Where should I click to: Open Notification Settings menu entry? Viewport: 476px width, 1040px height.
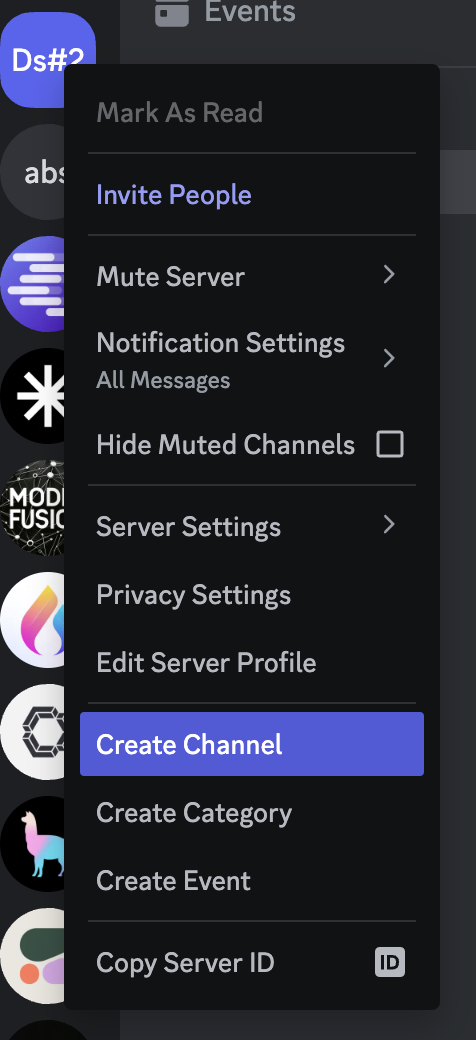[x=252, y=360]
